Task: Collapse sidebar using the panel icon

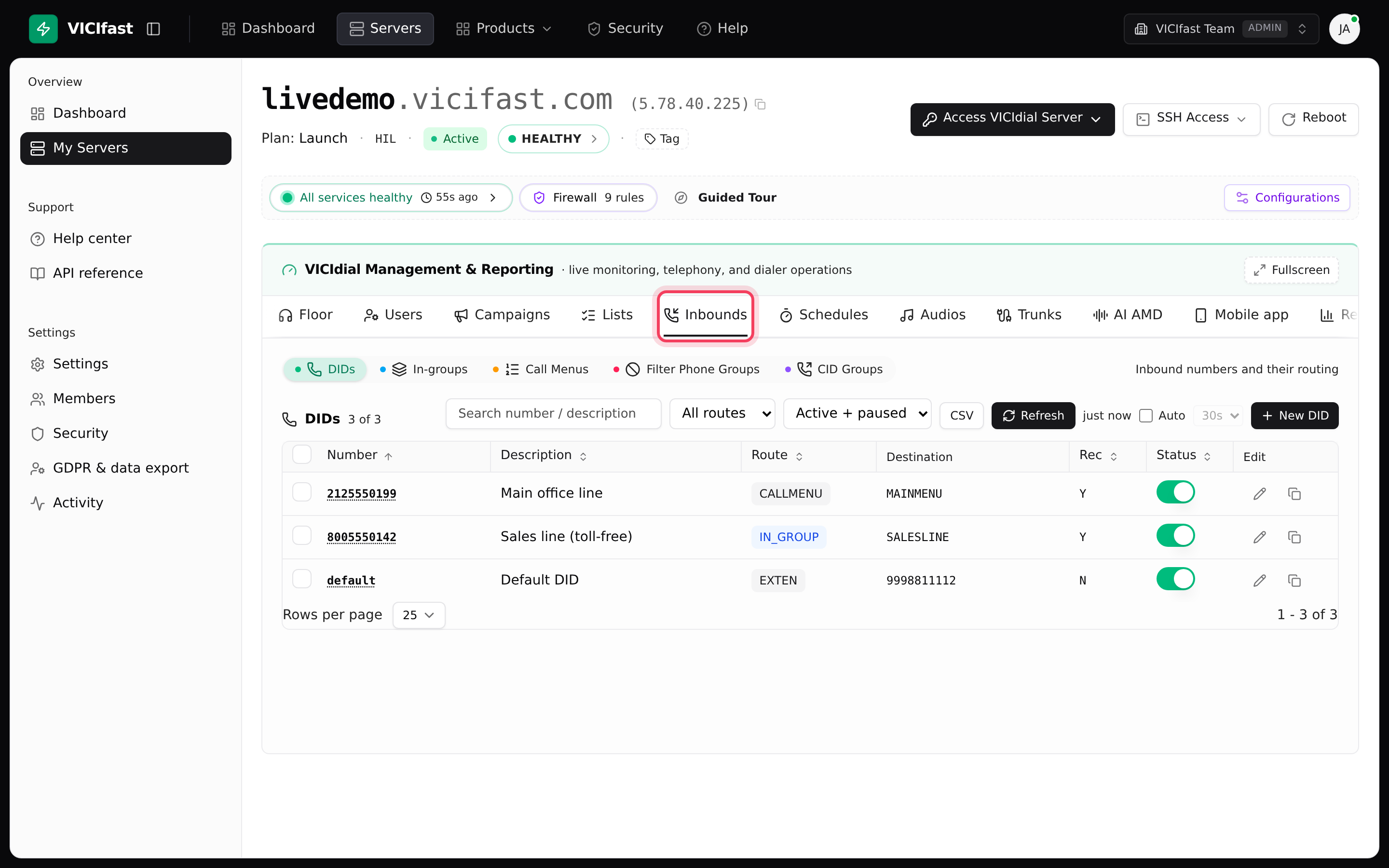Action: [153, 29]
